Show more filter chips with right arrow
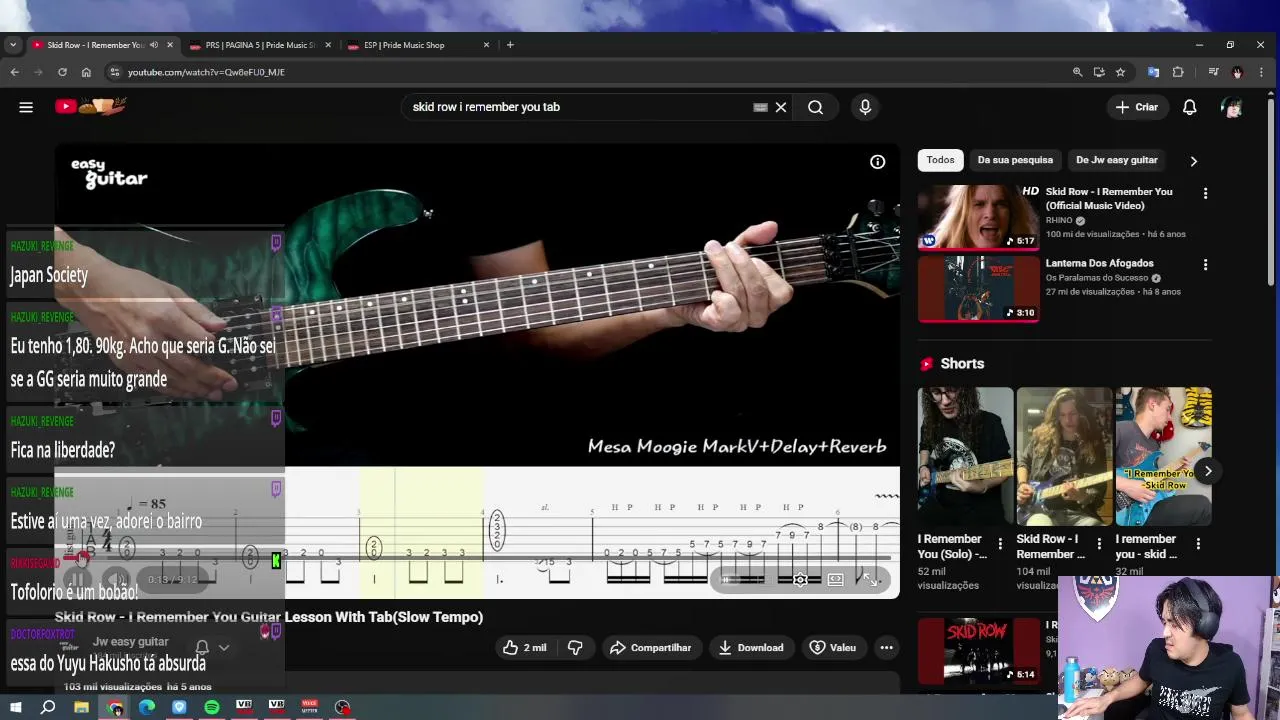 point(1193,161)
